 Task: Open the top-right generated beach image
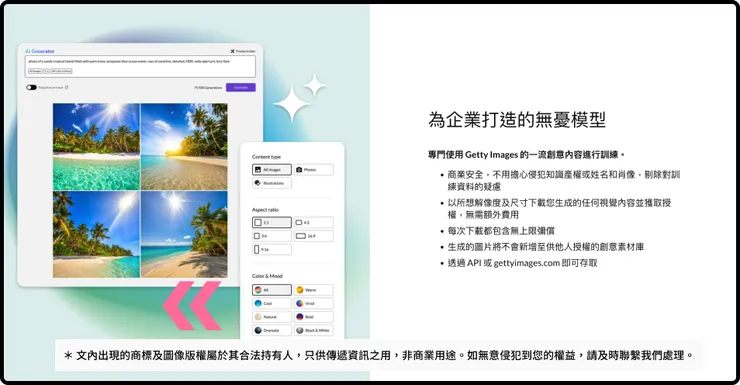184,147
